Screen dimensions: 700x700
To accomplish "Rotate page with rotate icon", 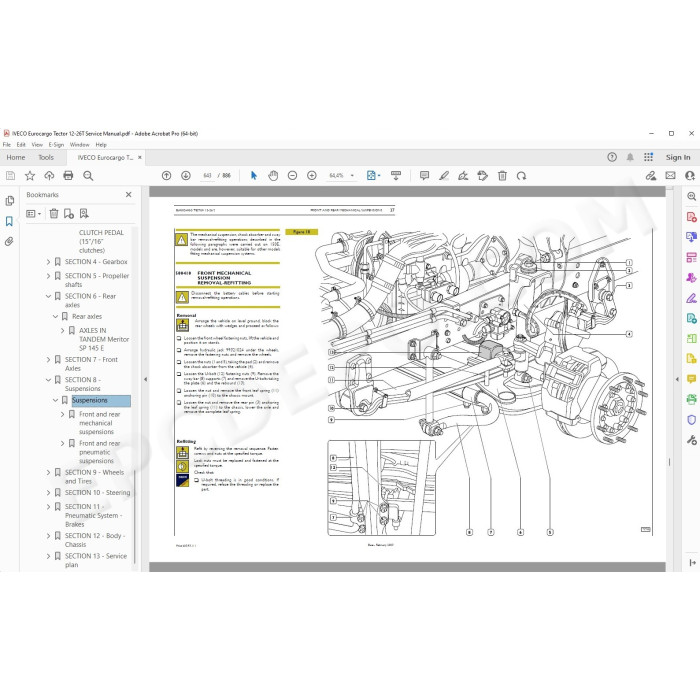I will pos(521,175).
